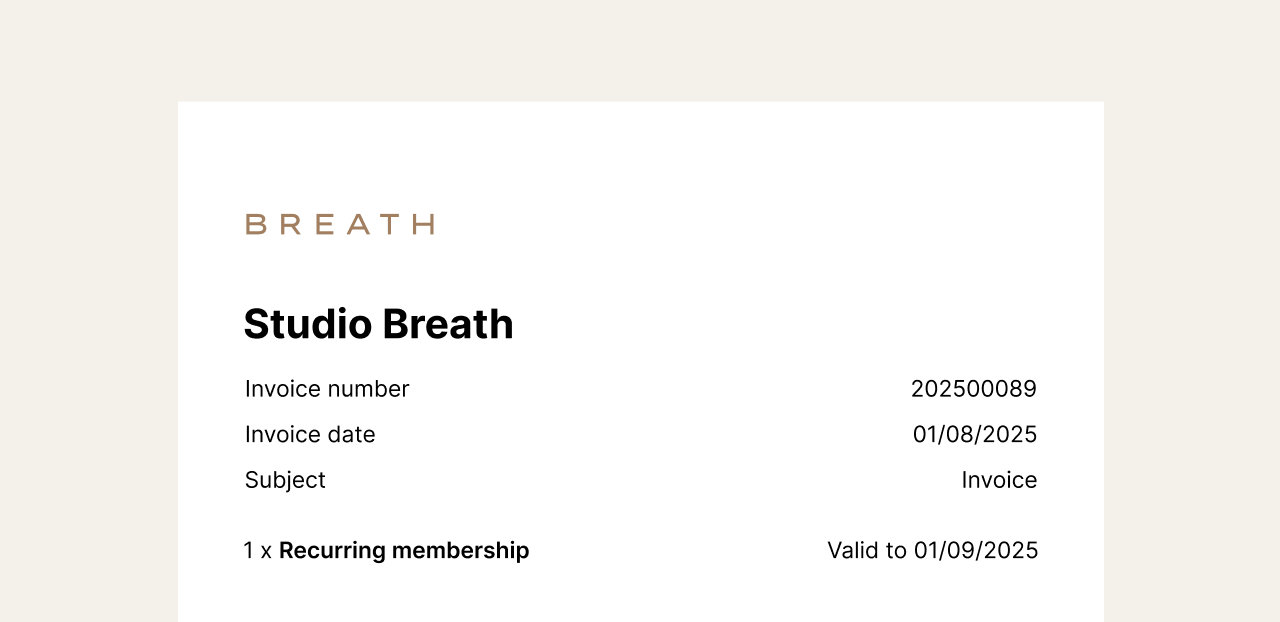
Task: Click the letter B in logo
Action: pos(254,224)
